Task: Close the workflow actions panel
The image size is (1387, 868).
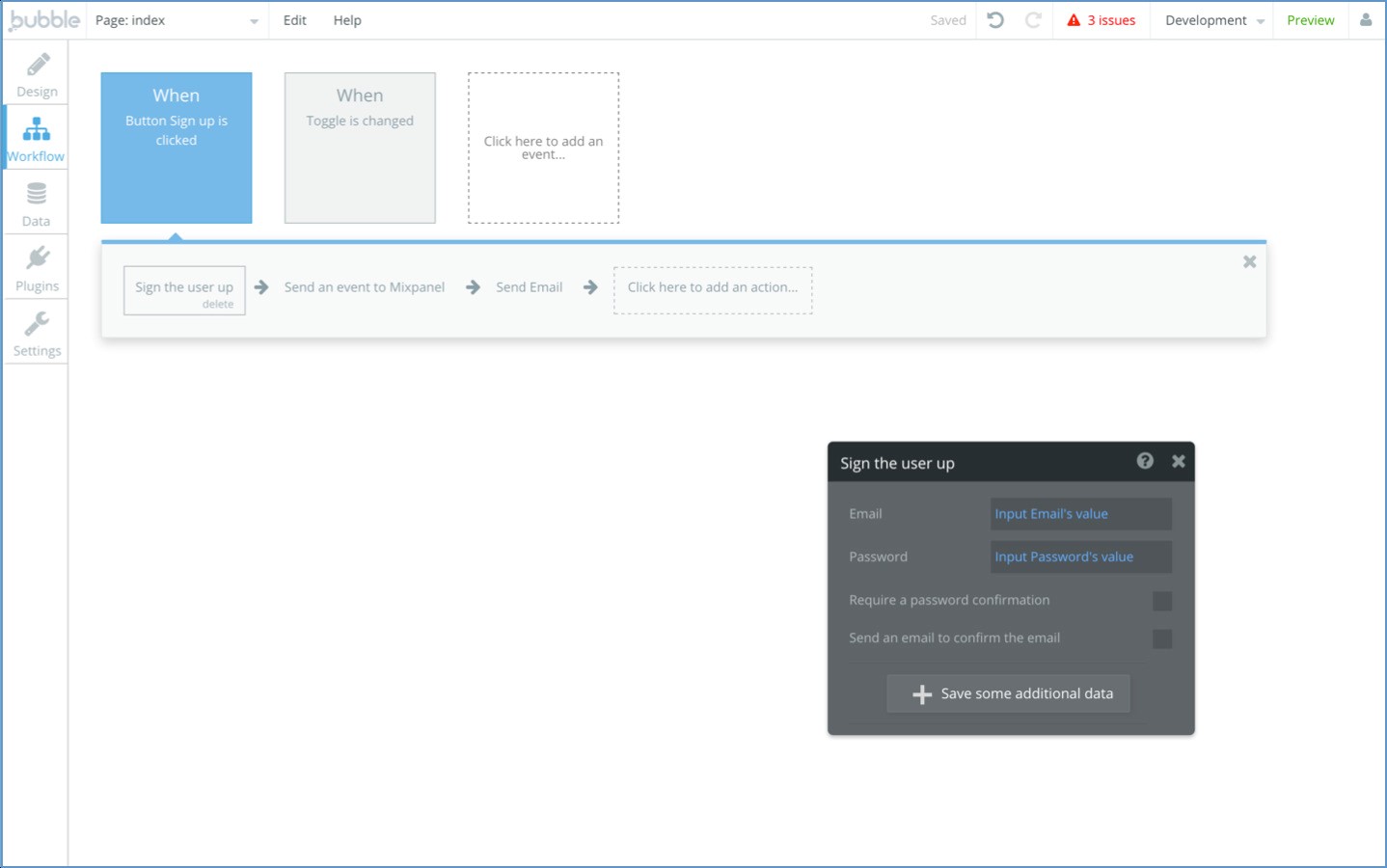Action: point(1249,261)
